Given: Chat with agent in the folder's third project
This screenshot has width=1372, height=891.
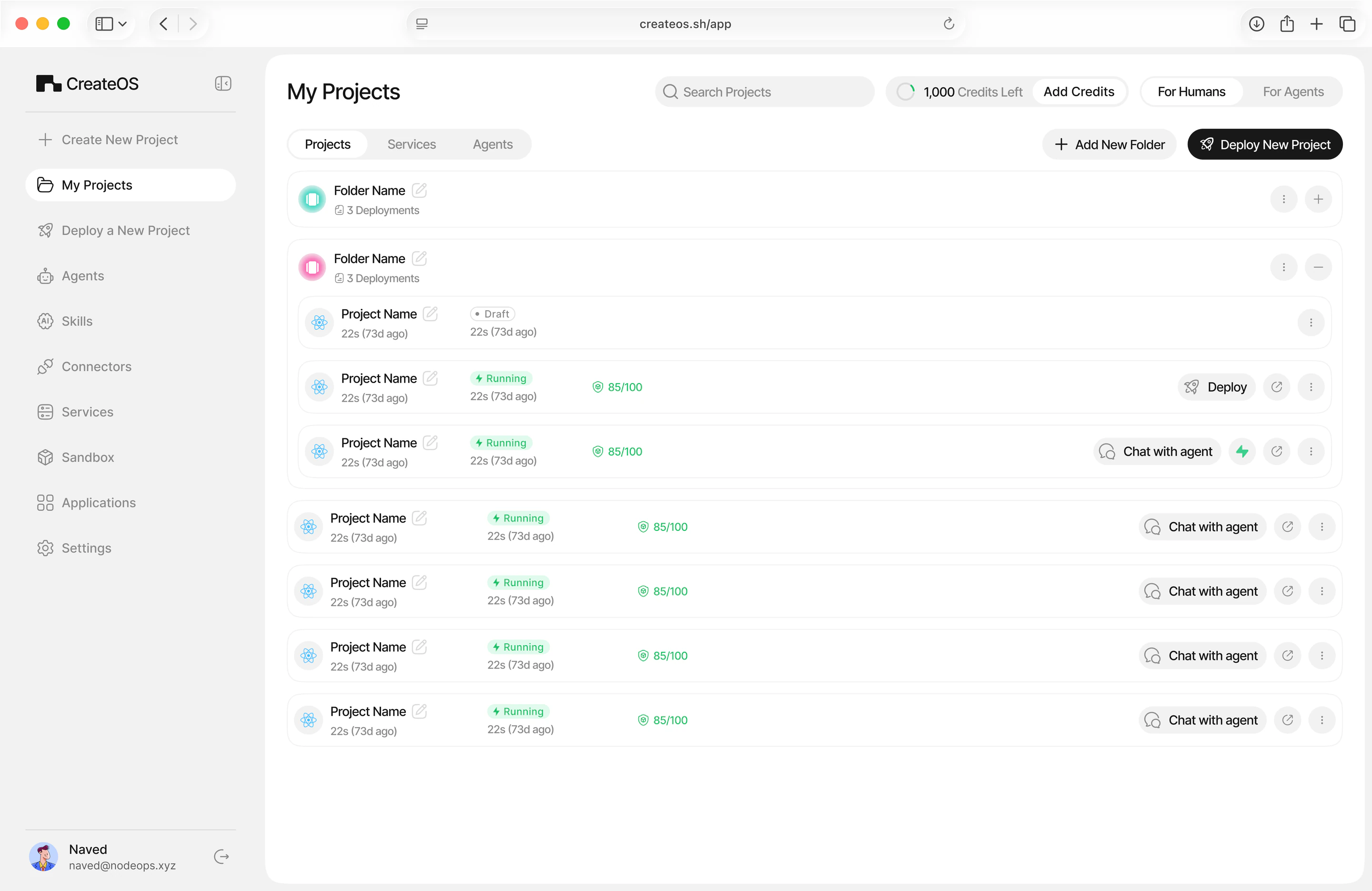Looking at the screenshot, I should (1156, 452).
